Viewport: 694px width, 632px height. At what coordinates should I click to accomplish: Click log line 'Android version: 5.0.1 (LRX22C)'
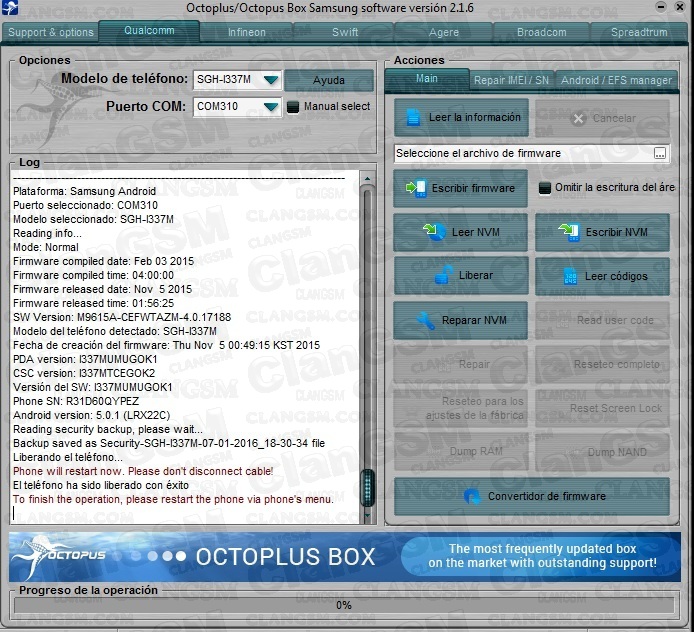tap(92, 416)
